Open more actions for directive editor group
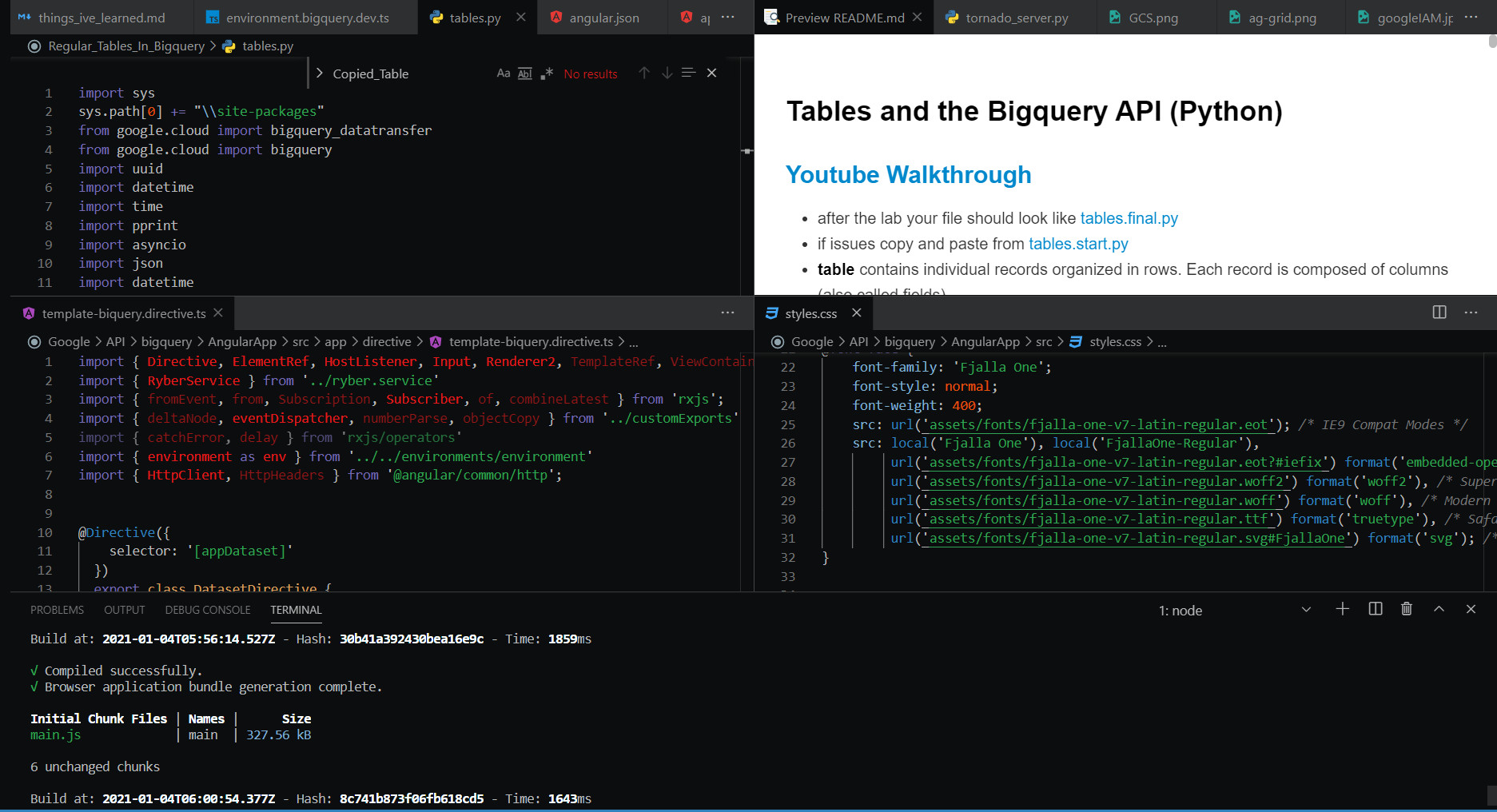This screenshot has height=812, width=1497. pos(727,312)
